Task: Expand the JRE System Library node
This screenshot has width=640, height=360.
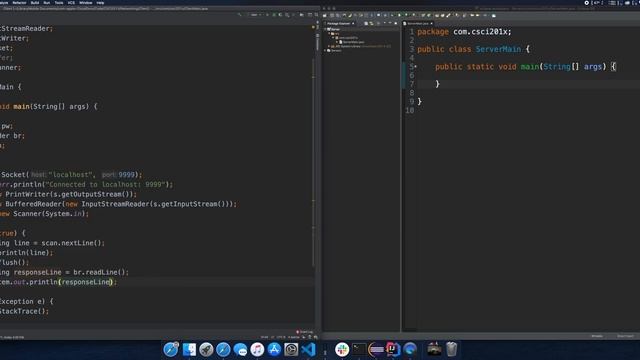Action: click(329, 46)
